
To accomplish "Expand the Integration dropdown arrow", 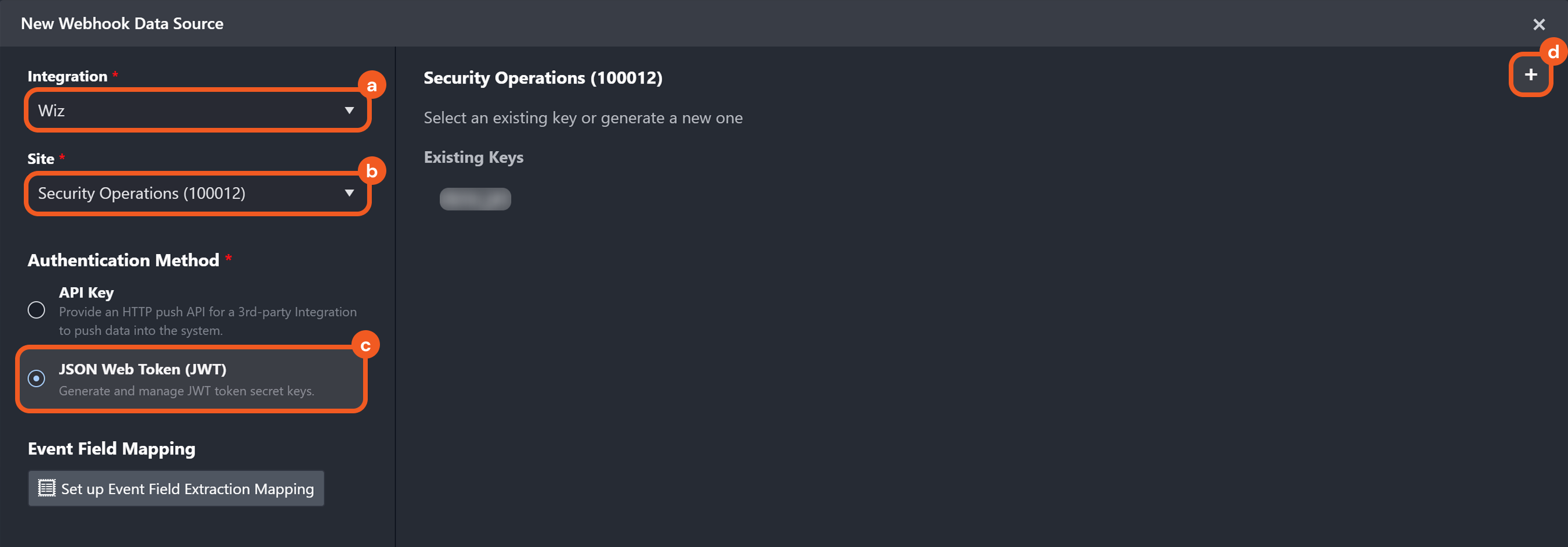I will 349,110.
